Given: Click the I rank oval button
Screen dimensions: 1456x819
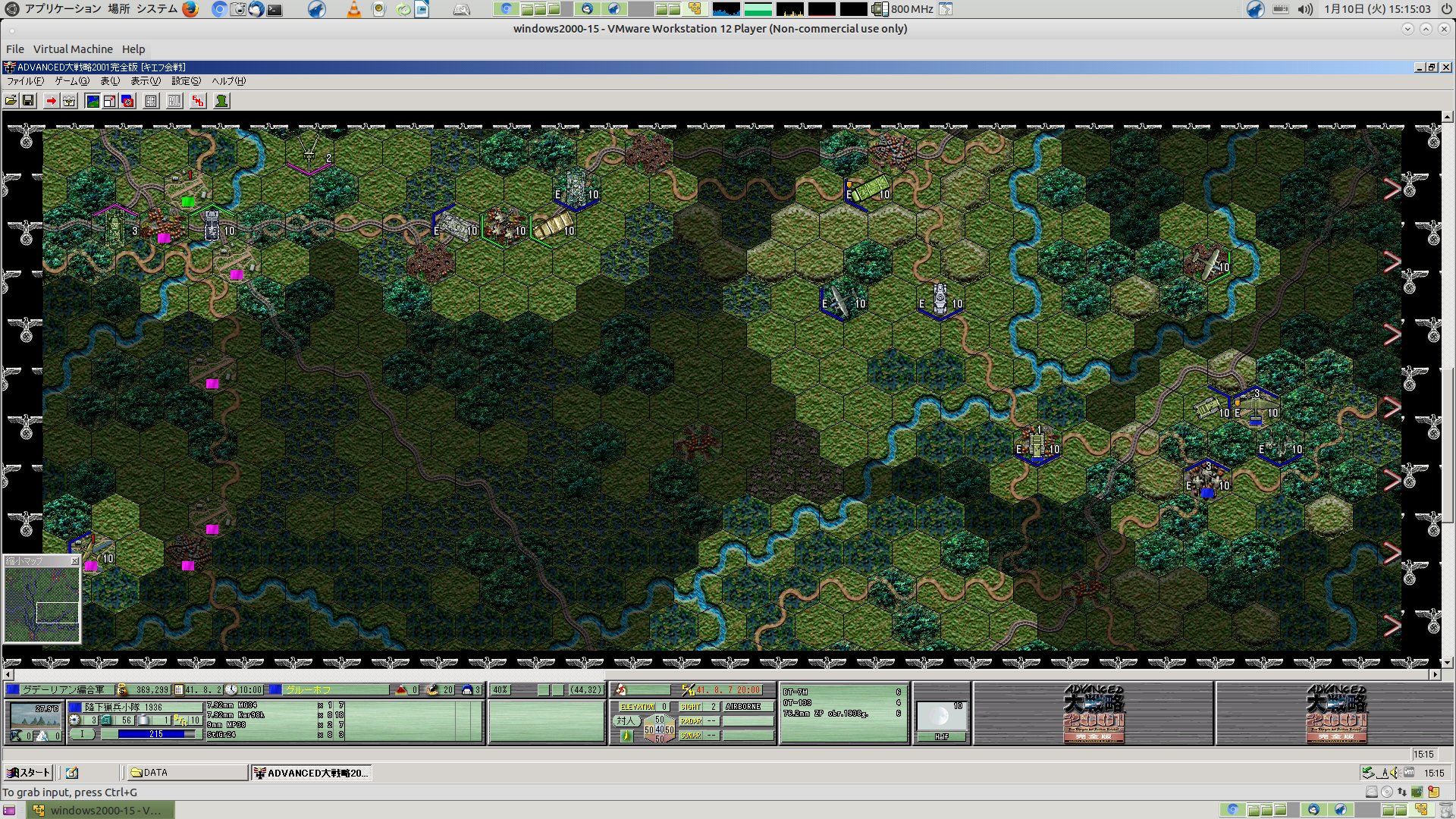Looking at the screenshot, I should click(83, 734).
